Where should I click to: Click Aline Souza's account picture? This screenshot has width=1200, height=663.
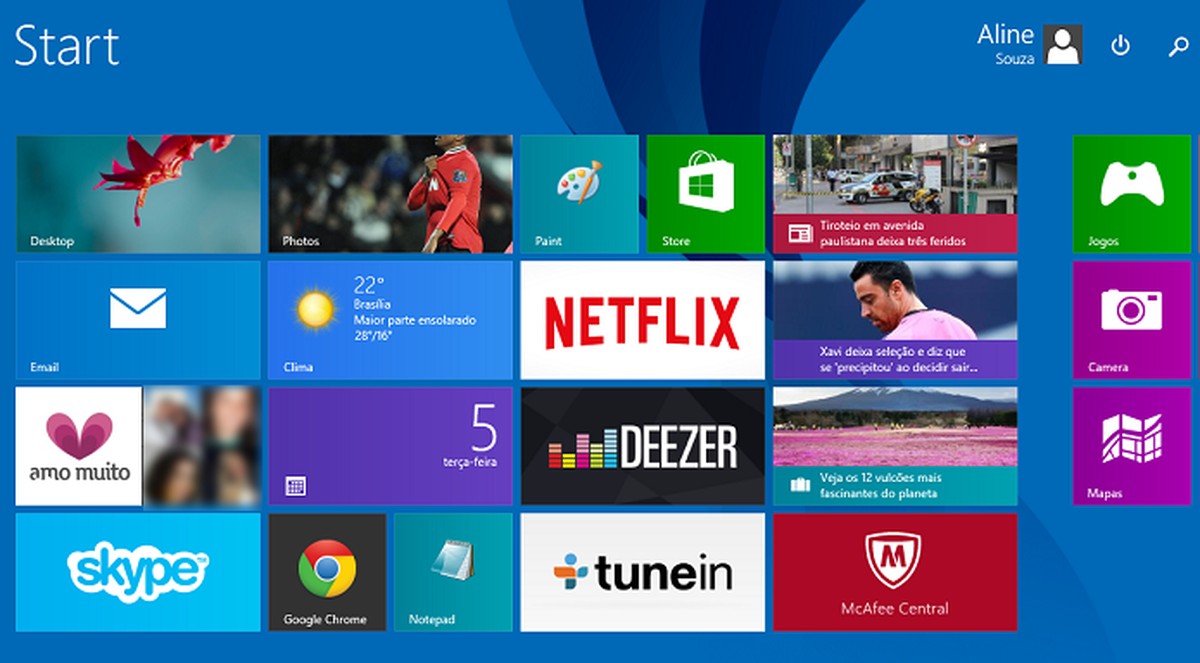tap(1063, 44)
